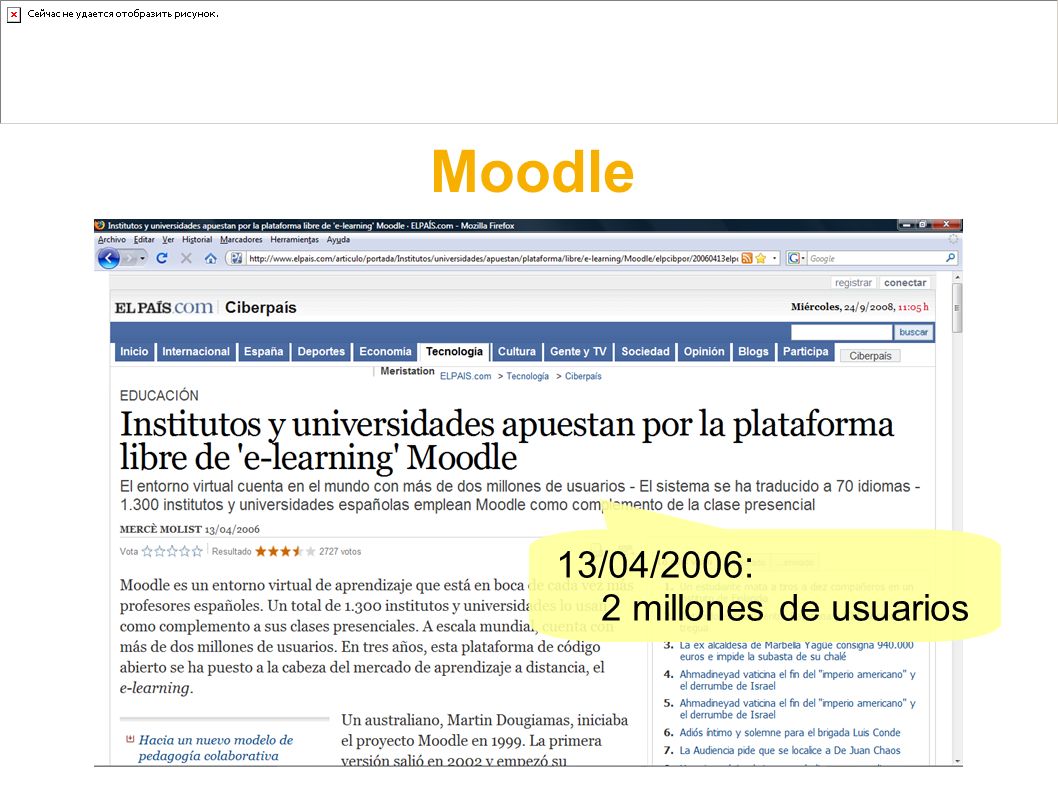
Task: Vote three stars in the Vota rating
Action: pyautogui.click(x=172, y=551)
